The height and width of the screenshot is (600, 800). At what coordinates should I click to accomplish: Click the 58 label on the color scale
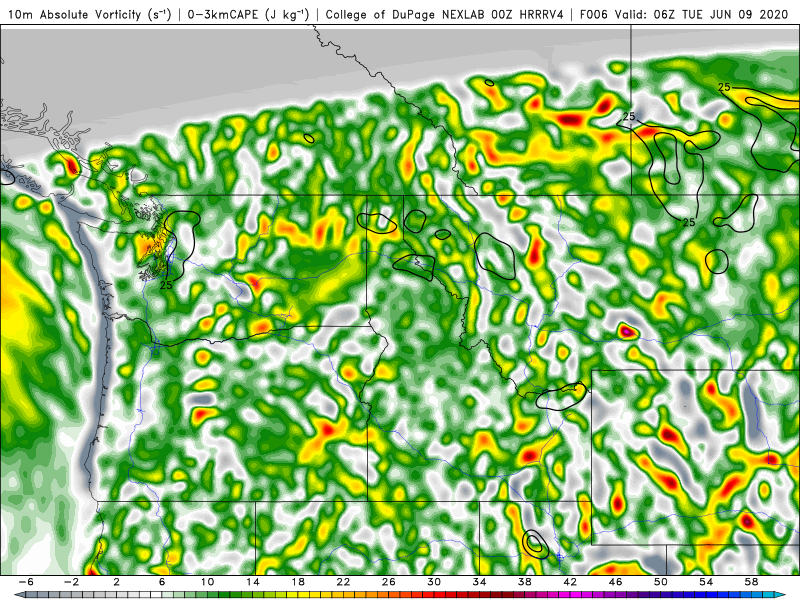752,582
